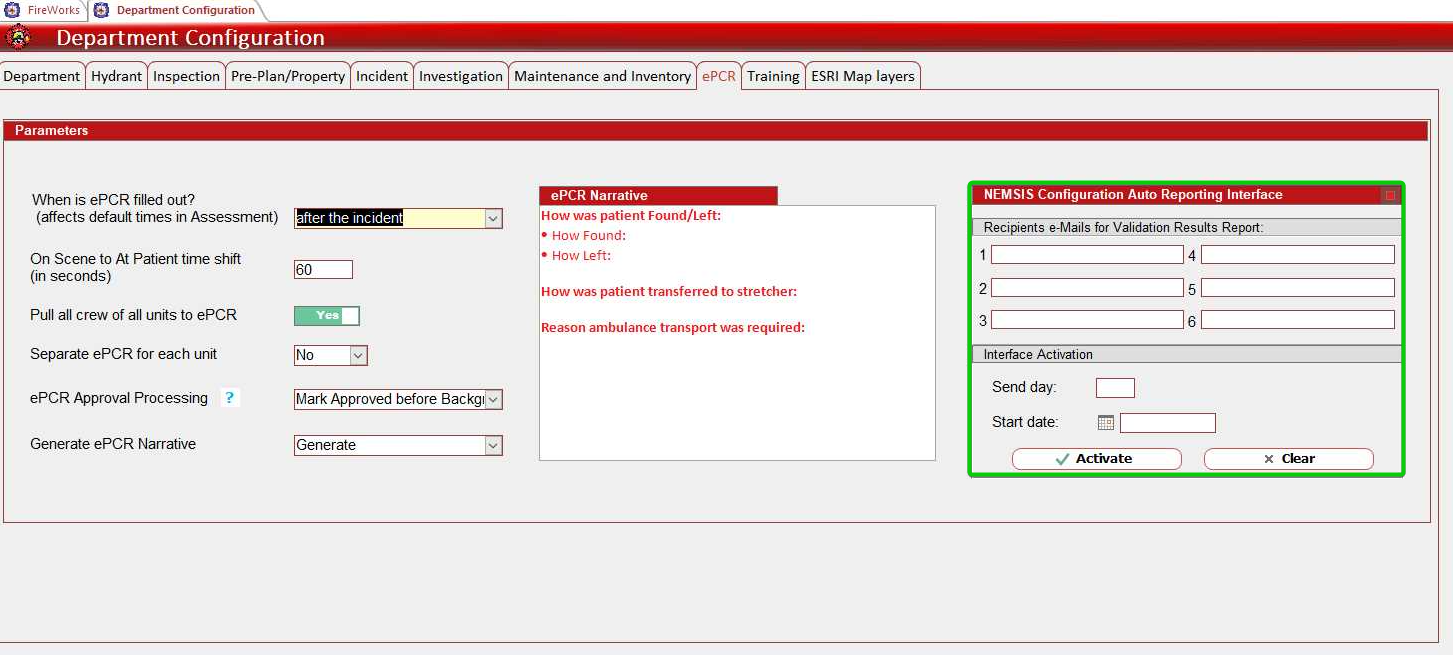The image size is (1453, 655).
Task: Open the Start date calendar picker icon
Action: click(x=1103, y=422)
